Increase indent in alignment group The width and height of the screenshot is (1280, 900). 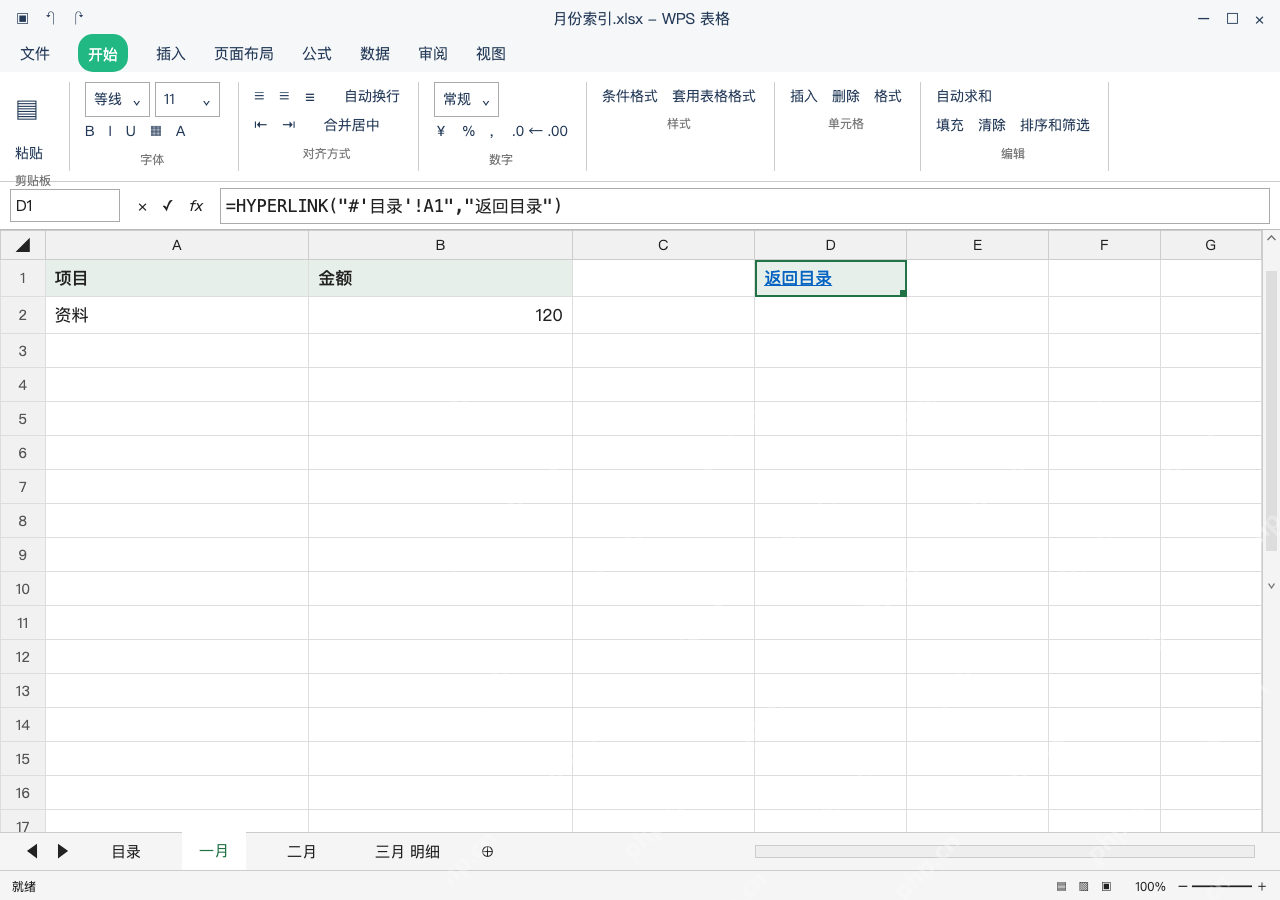click(x=289, y=125)
